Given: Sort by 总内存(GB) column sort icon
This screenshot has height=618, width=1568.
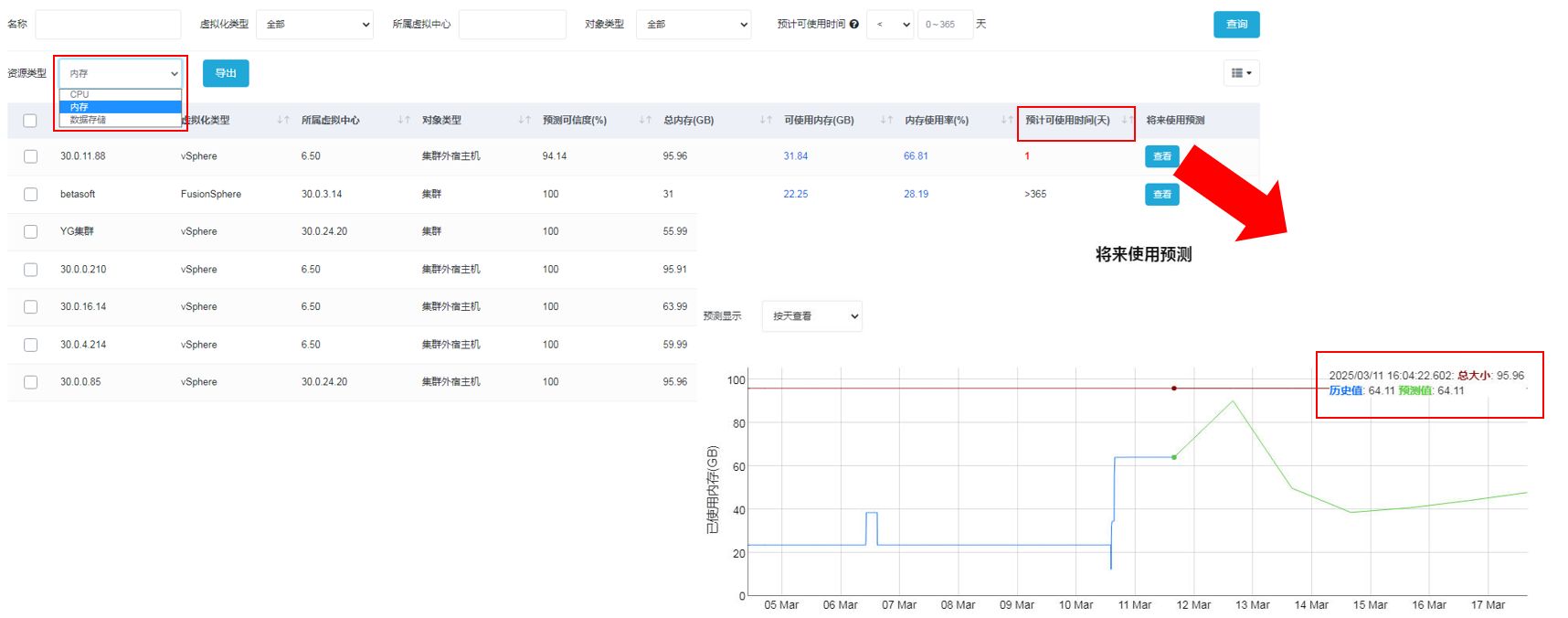Looking at the screenshot, I should click(766, 121).
